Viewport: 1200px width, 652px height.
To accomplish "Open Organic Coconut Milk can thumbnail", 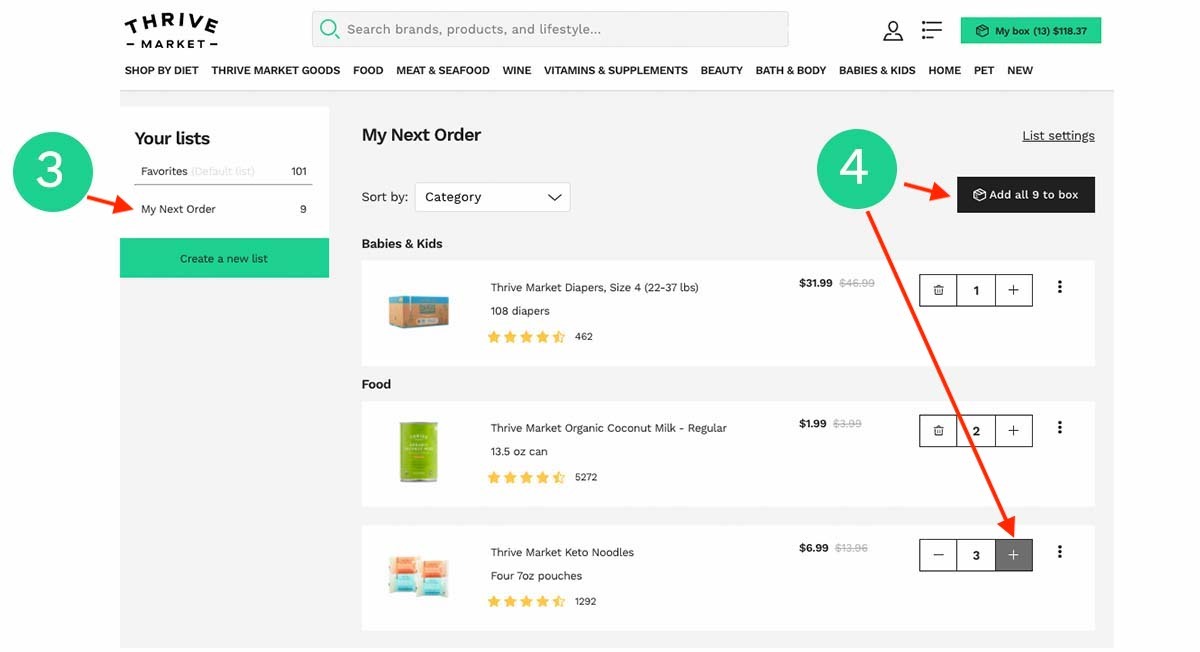I will click(x=419, y=451).
